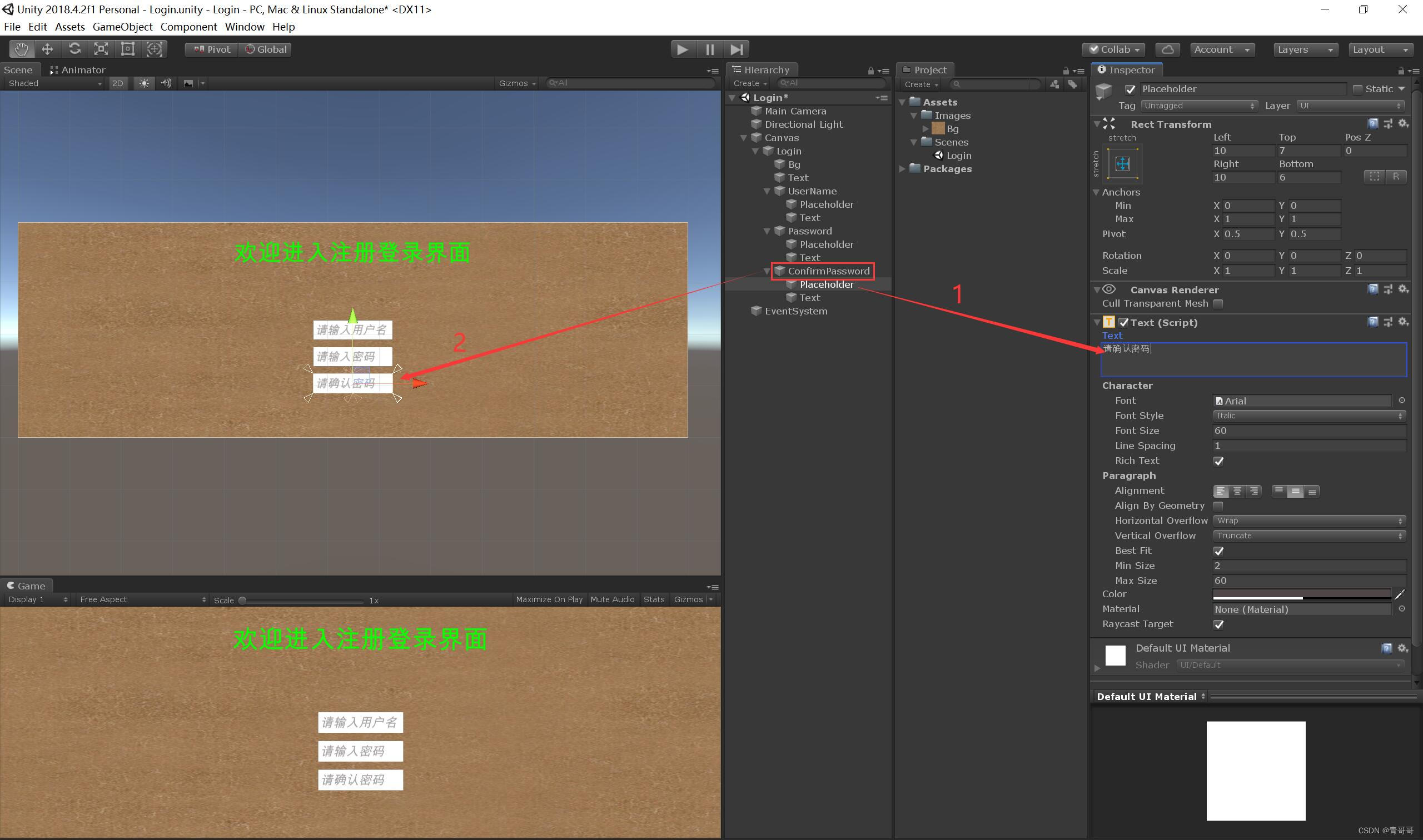
Task: Open the Component menu in menu bar
Action: coord(184,26)
